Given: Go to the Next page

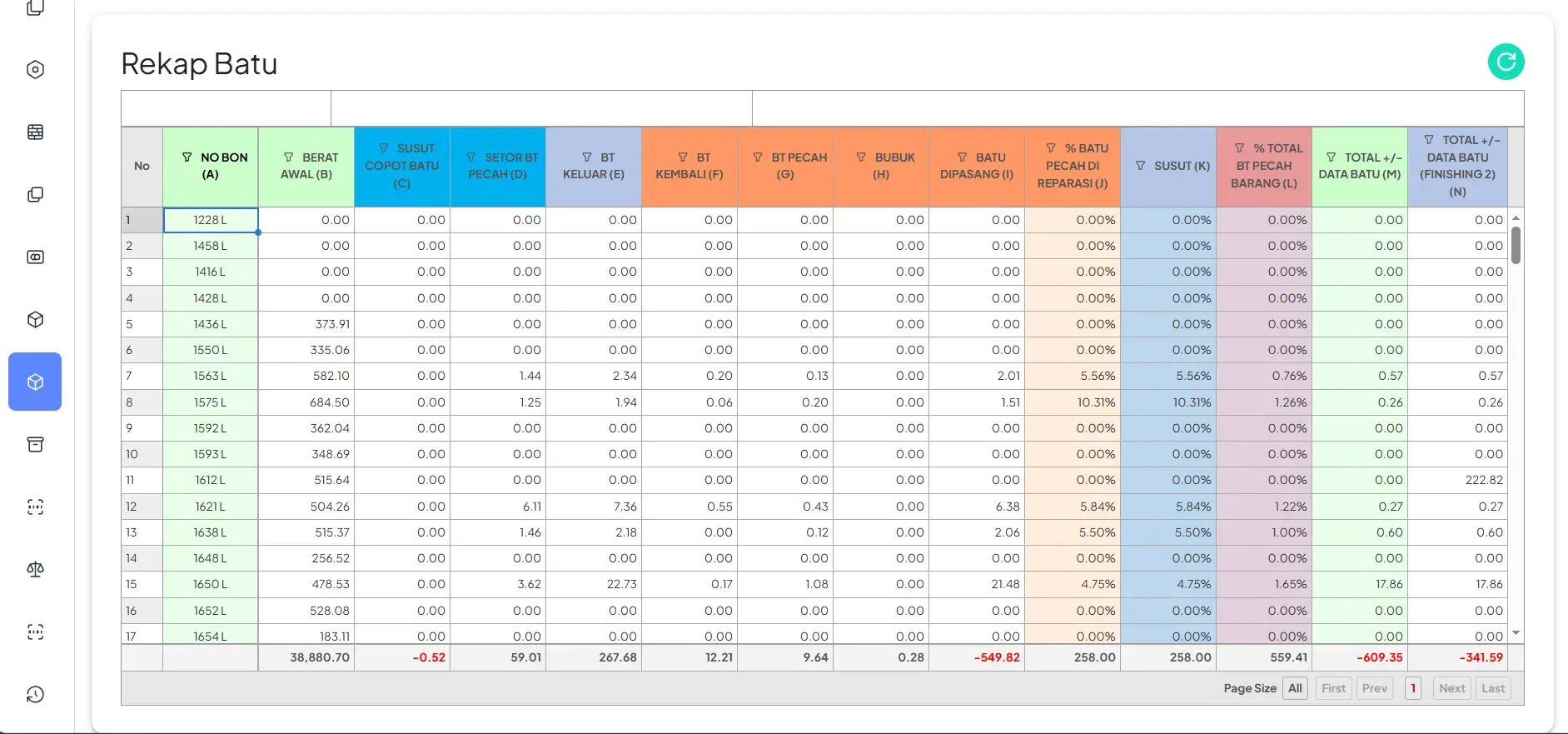Looking at the screenshot, I should (x=1451, y=688).
